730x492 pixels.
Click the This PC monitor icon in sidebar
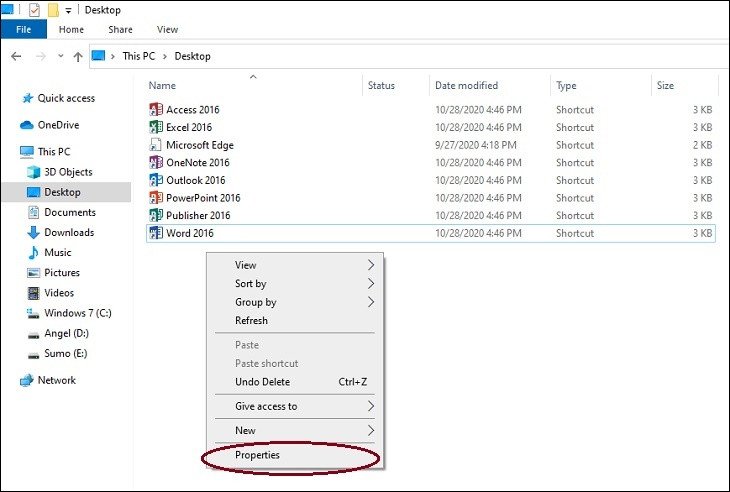[27, 152]
